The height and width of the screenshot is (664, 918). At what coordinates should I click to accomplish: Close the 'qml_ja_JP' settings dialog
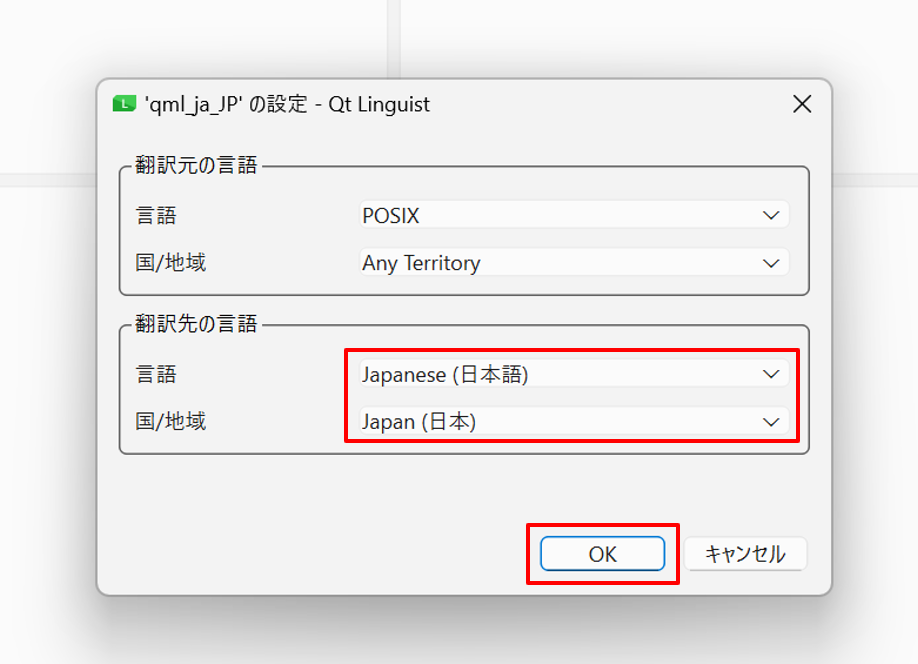tap(801, 104)
